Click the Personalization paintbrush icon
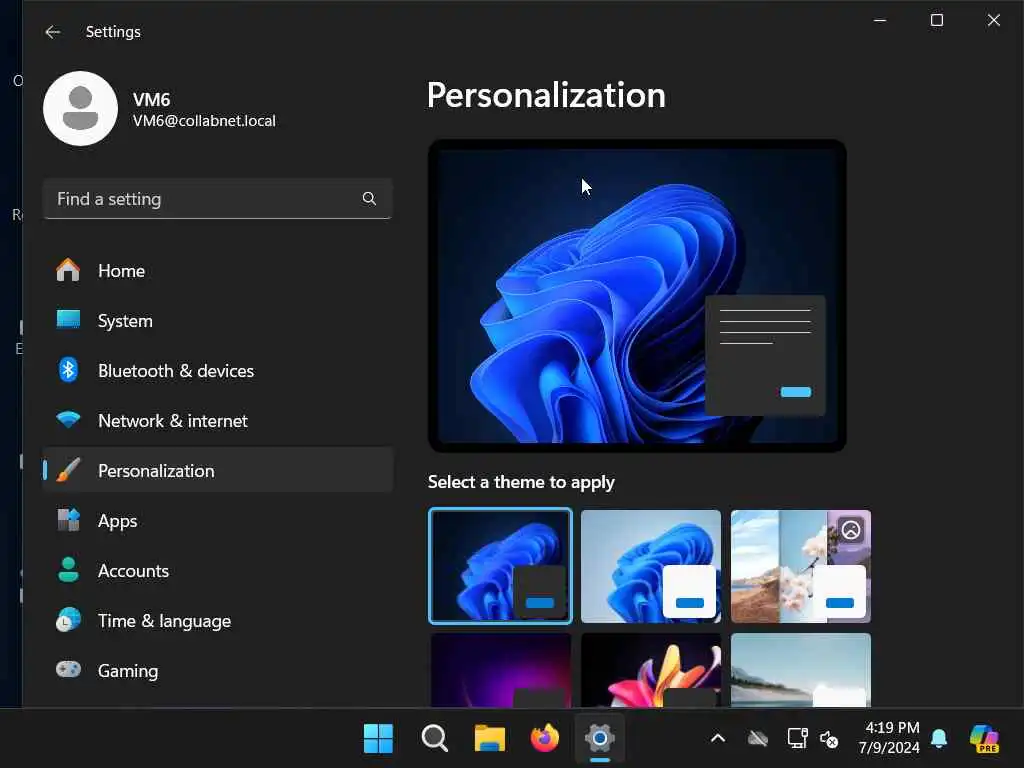Image resolution: width=1024 pixels, height=768 pixels. [68, 470]
